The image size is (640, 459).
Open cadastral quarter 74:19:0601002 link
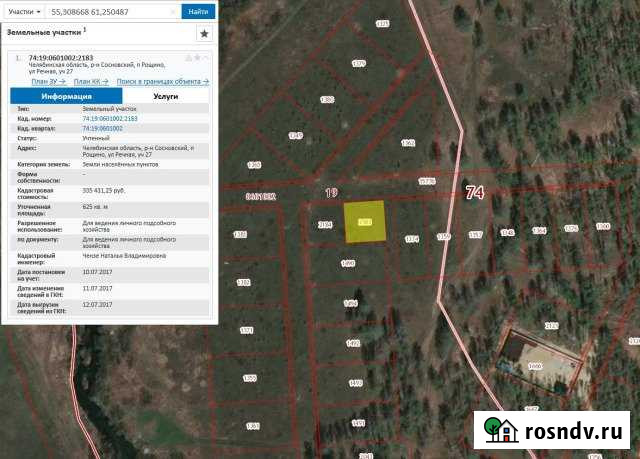(102, 129)
